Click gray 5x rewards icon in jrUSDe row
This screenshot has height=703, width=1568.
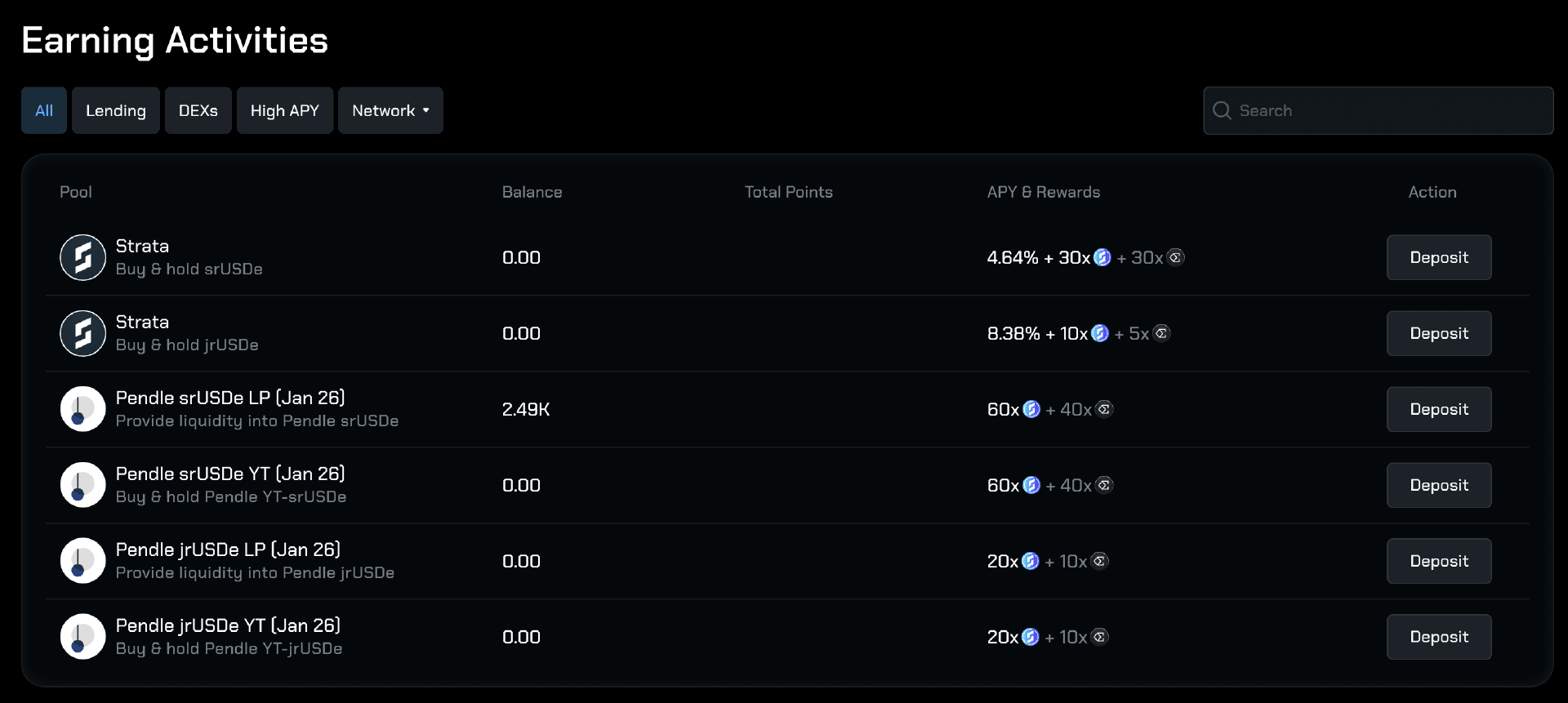[1161, 333]
